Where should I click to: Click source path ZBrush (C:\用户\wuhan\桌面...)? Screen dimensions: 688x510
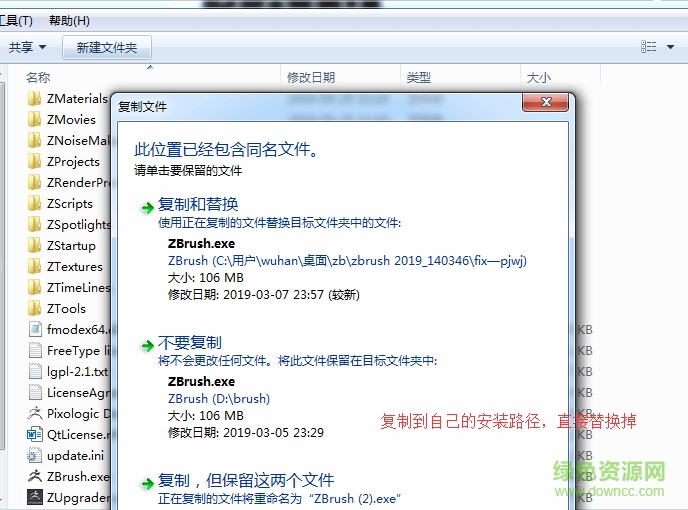347,261
